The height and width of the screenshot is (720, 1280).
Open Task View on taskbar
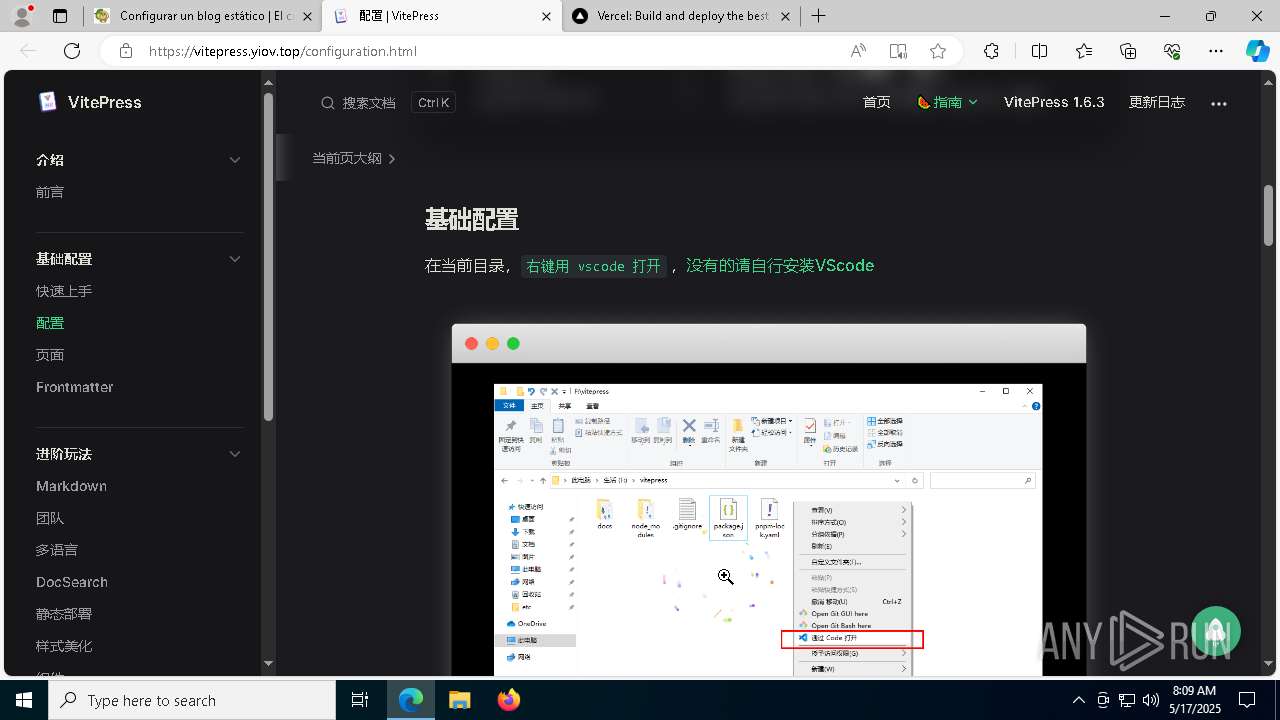click(x=360, y=700)
